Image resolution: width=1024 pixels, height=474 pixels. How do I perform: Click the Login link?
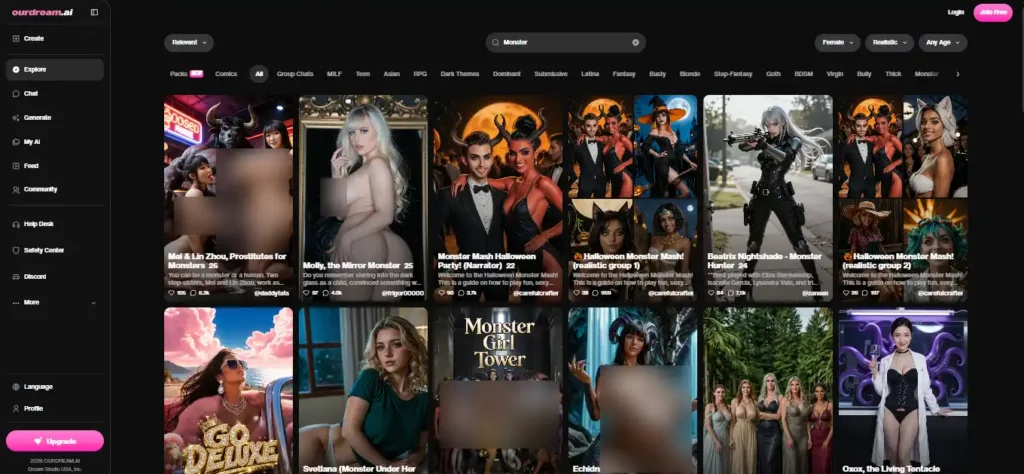(955, 12)
